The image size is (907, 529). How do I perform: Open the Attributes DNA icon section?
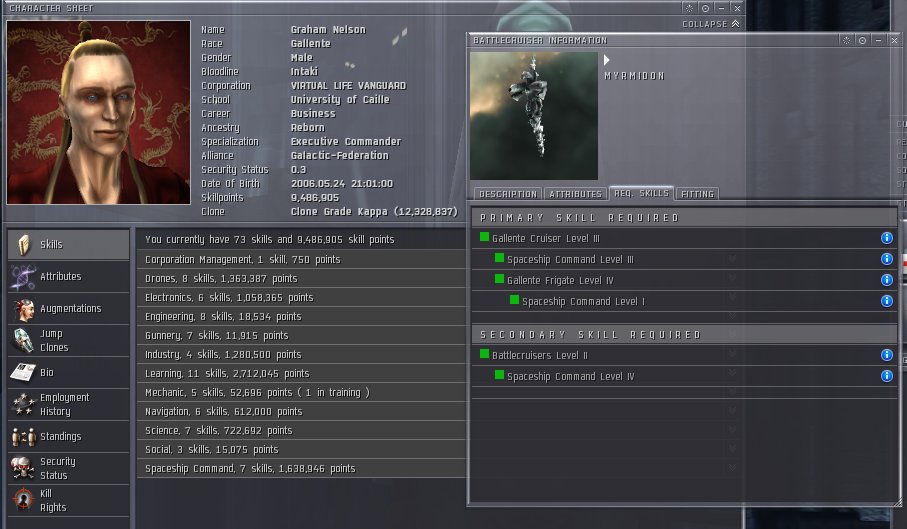click(23, 277)
